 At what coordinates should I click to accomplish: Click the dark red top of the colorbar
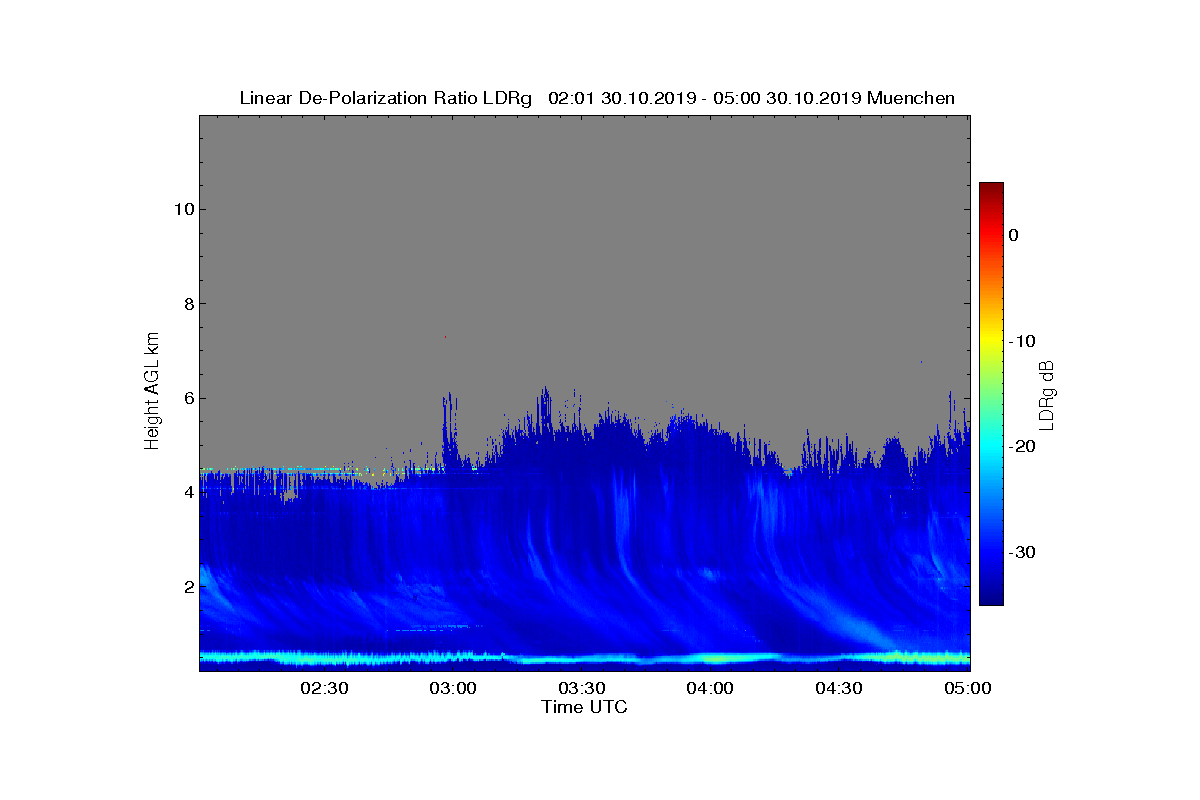coord(991,188)
